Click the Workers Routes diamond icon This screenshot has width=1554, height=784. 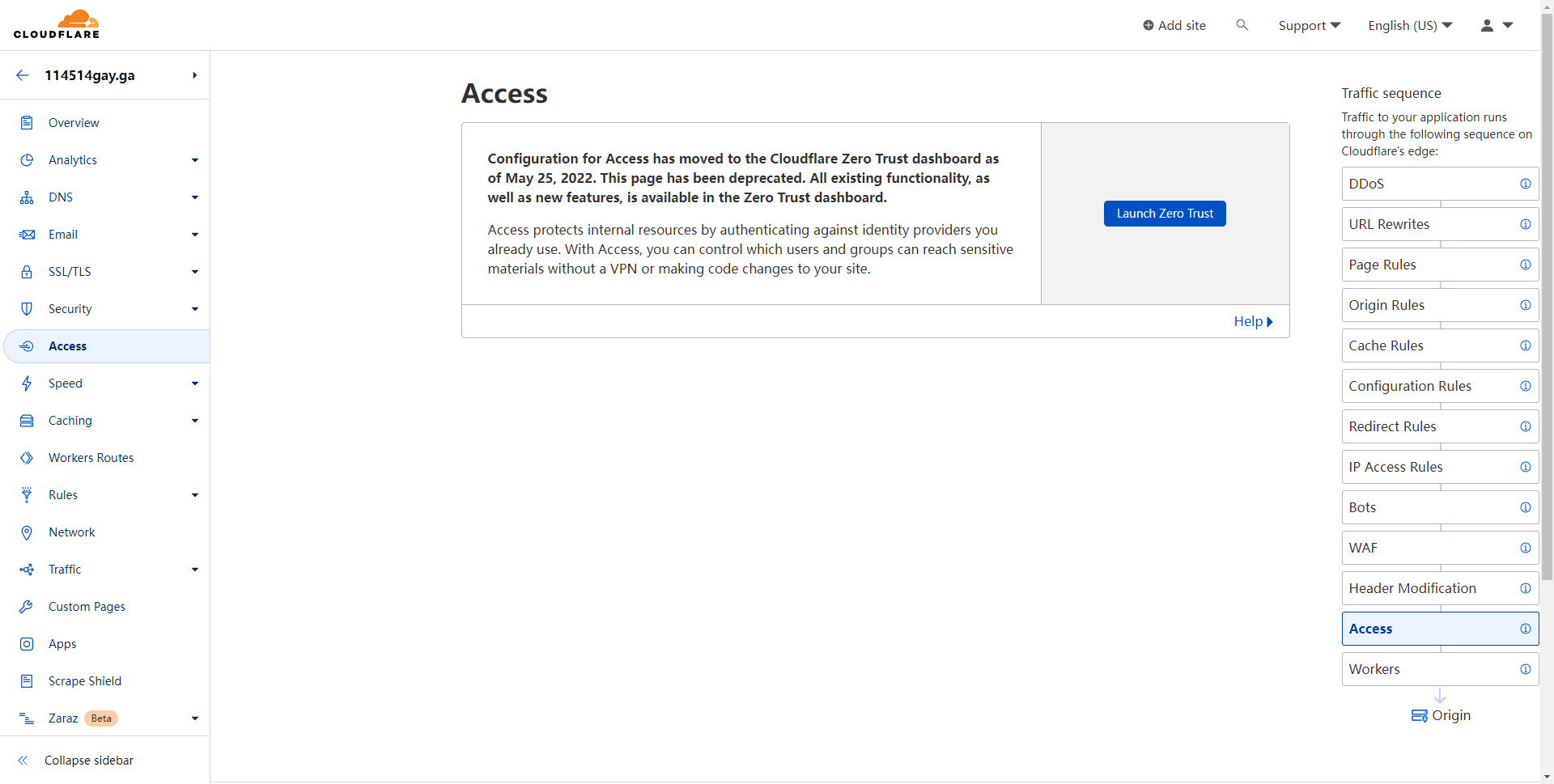(27, 458)
